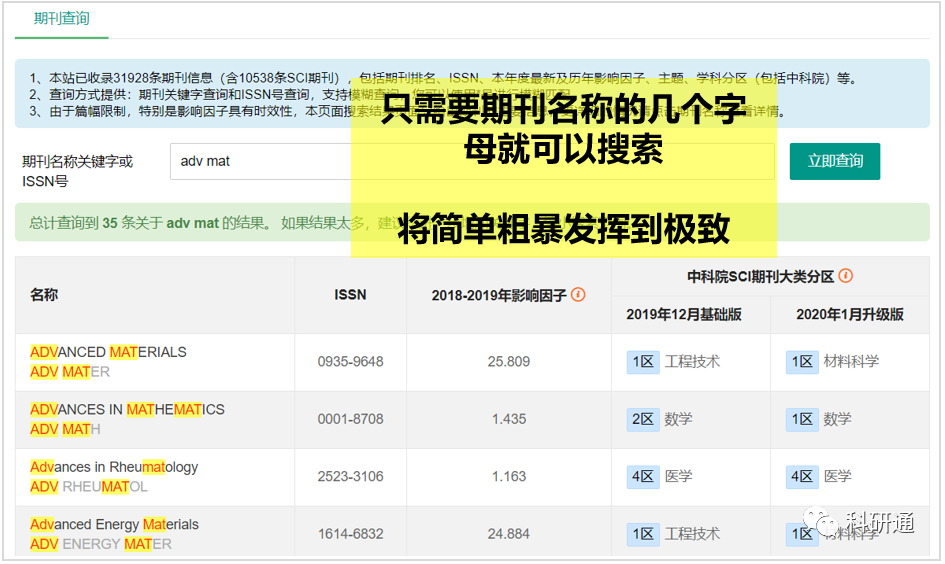Click 1区 材料科学 badge in ADVANCED MATERIALS row

(x=832, y=362)
